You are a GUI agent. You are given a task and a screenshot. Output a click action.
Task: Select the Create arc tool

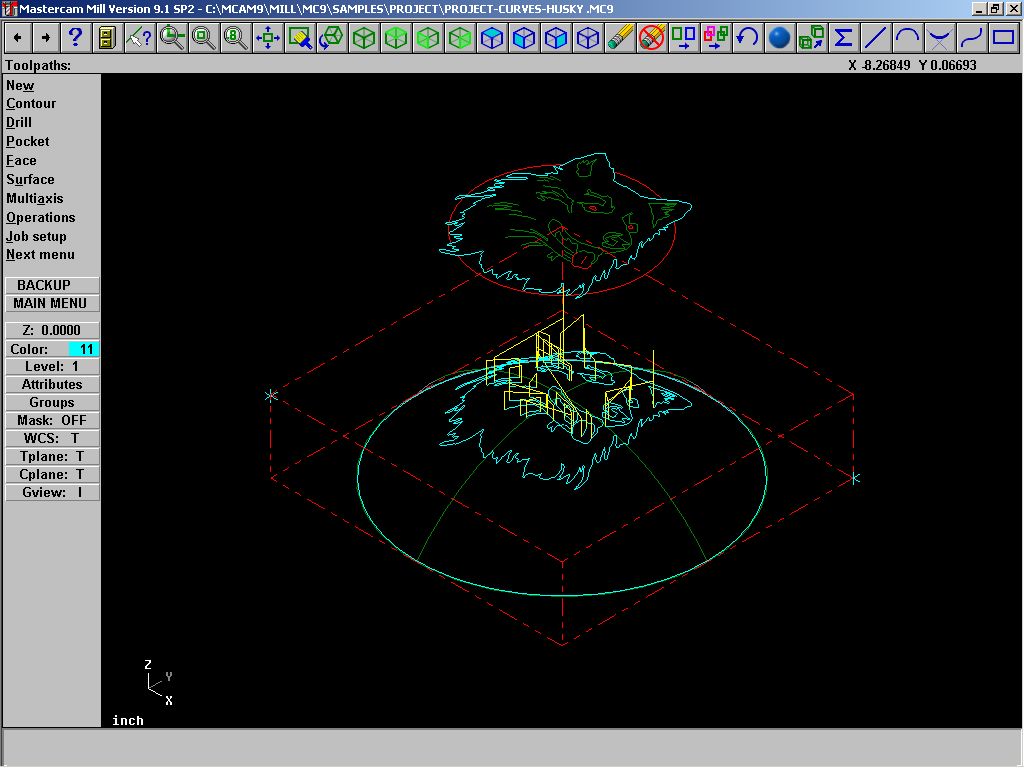tap(908, 38)
